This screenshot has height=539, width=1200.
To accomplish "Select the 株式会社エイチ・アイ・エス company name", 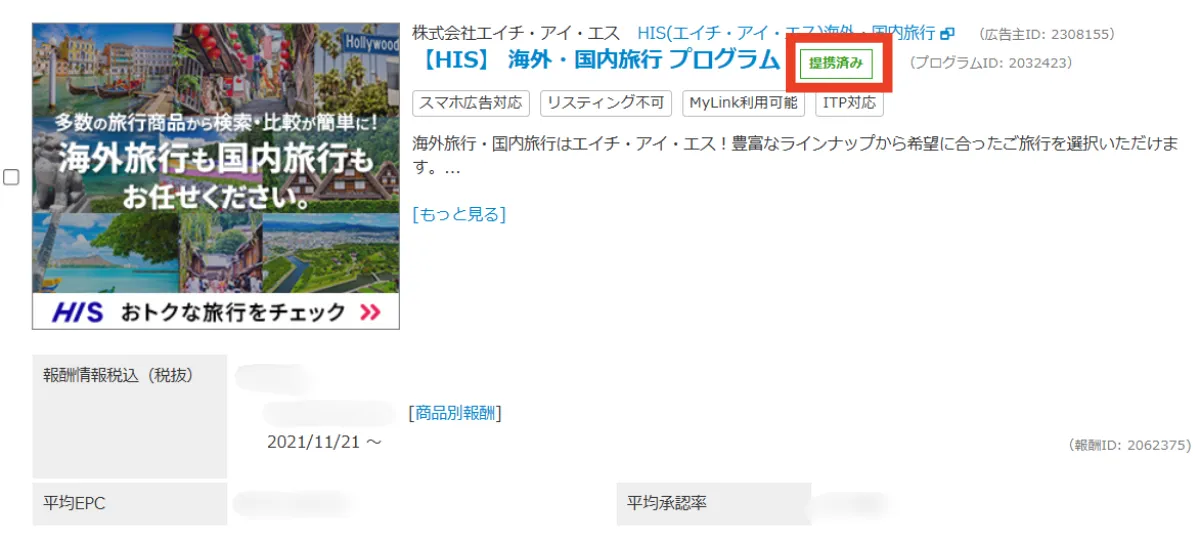I will [516, 33].
